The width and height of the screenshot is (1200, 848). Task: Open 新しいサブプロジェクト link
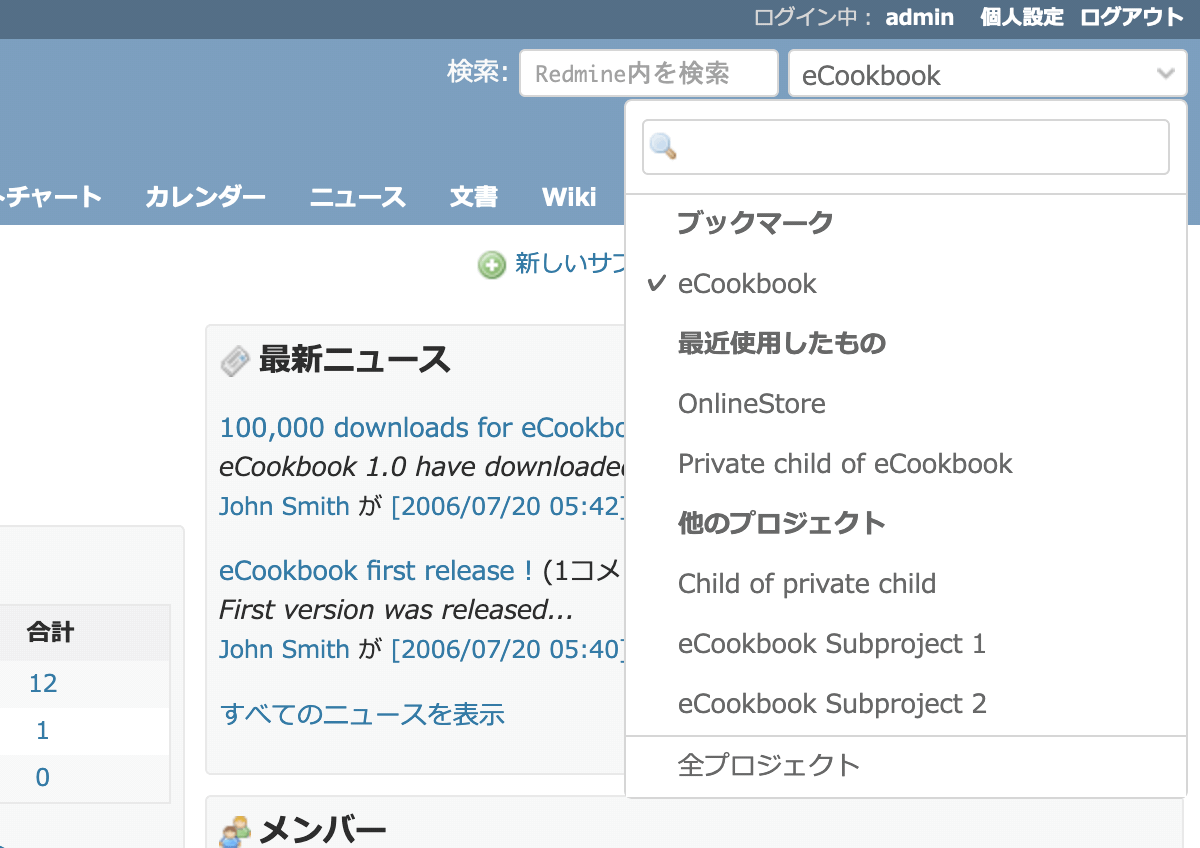point(570,264)
